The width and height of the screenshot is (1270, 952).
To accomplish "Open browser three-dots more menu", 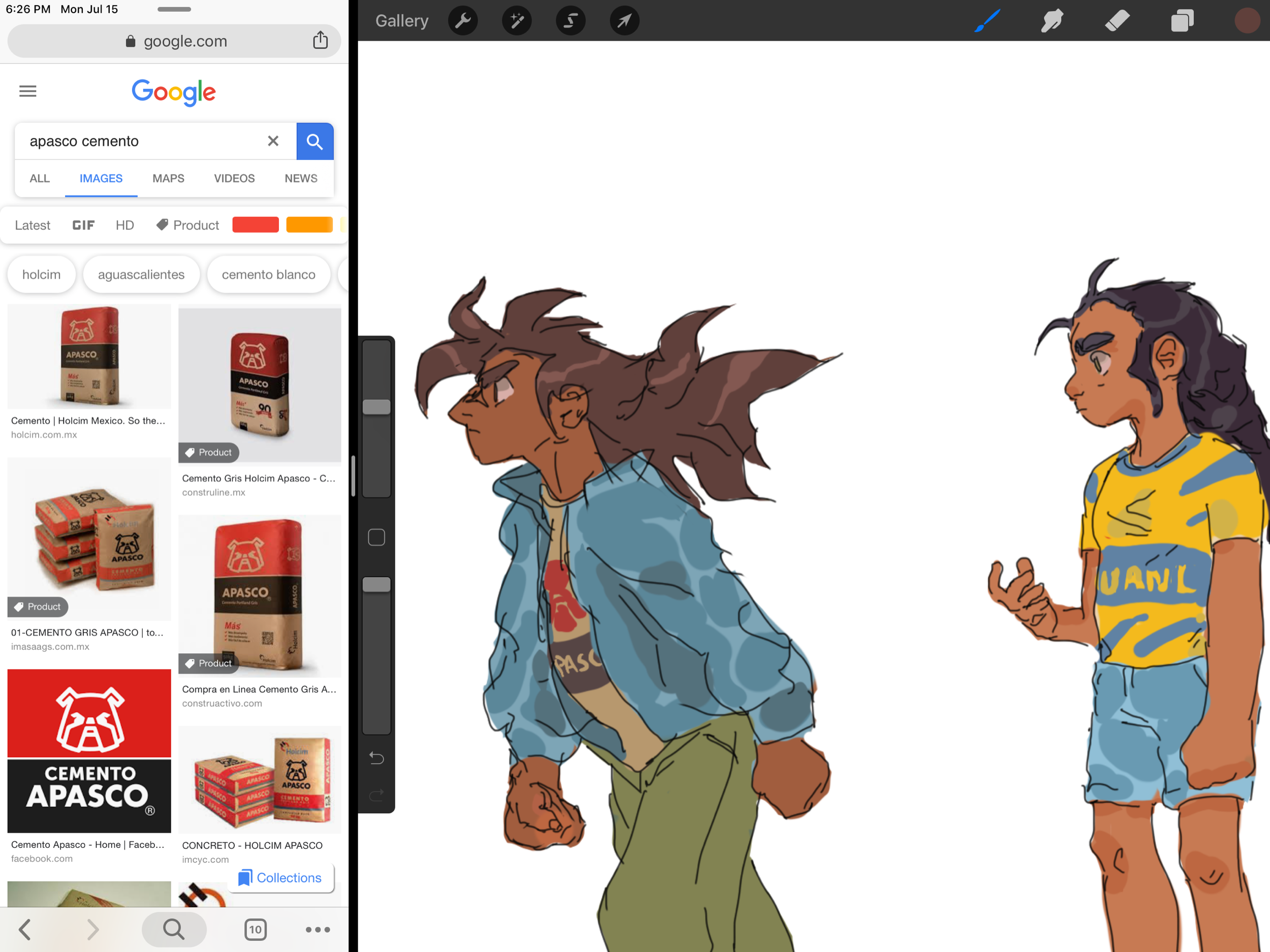I will pos(317,929).
